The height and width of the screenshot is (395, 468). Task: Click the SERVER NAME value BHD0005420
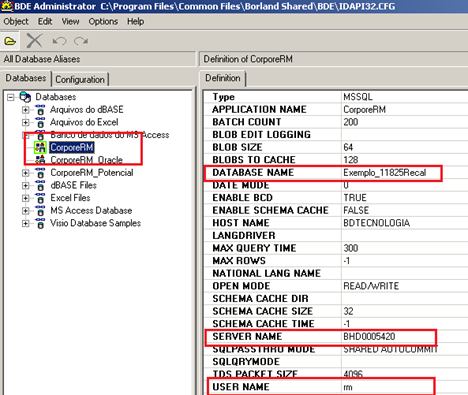[369, 336]
